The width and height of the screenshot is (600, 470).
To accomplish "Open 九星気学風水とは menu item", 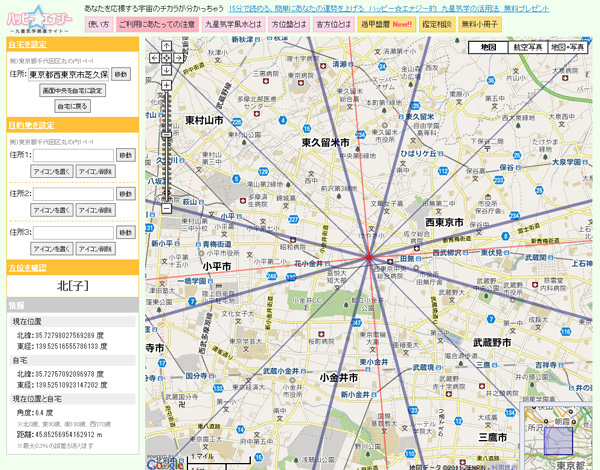I will click(233, 24).
